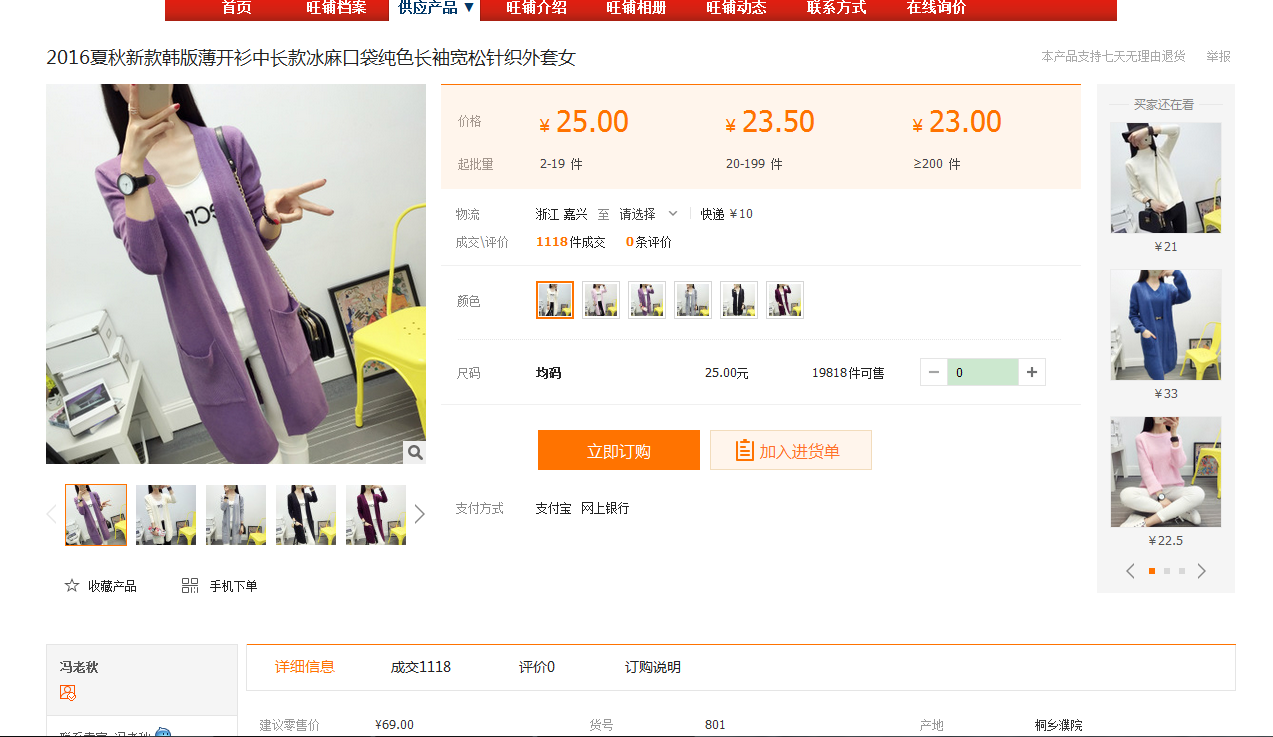Click the 加入进货单 button
Image resolution: width=1273 pixels, height=737 pixels.
(790, 451)
